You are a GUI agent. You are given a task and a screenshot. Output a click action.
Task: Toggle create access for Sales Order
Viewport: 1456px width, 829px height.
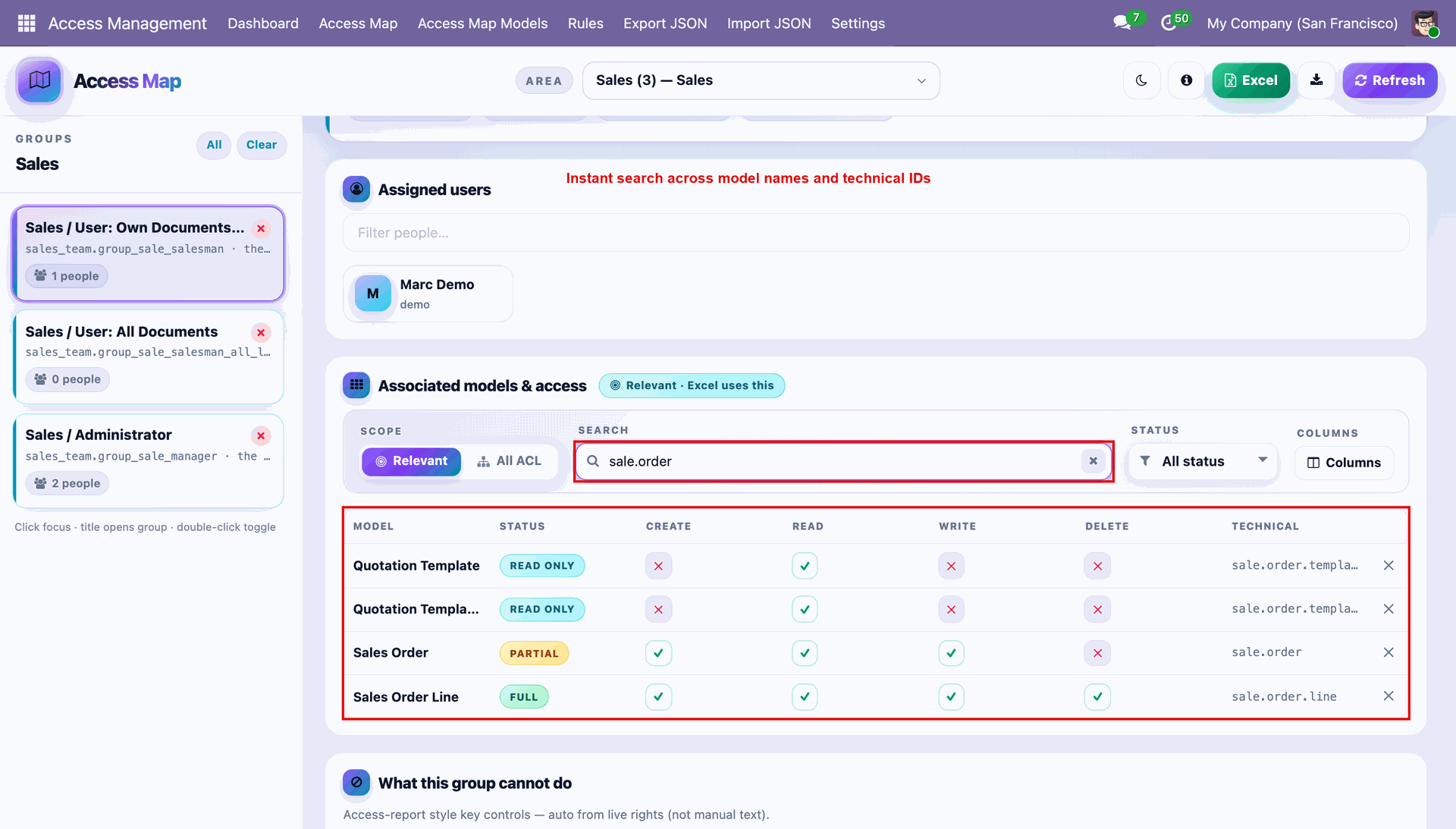658,653
